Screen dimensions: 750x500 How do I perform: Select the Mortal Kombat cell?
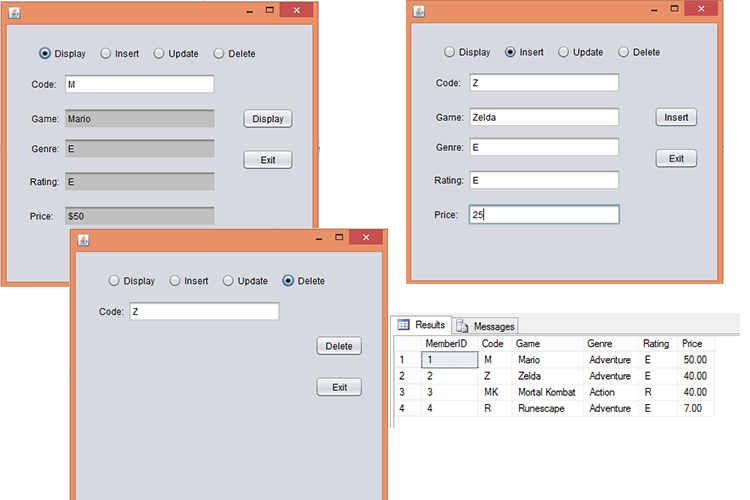(x=547, y=392)
